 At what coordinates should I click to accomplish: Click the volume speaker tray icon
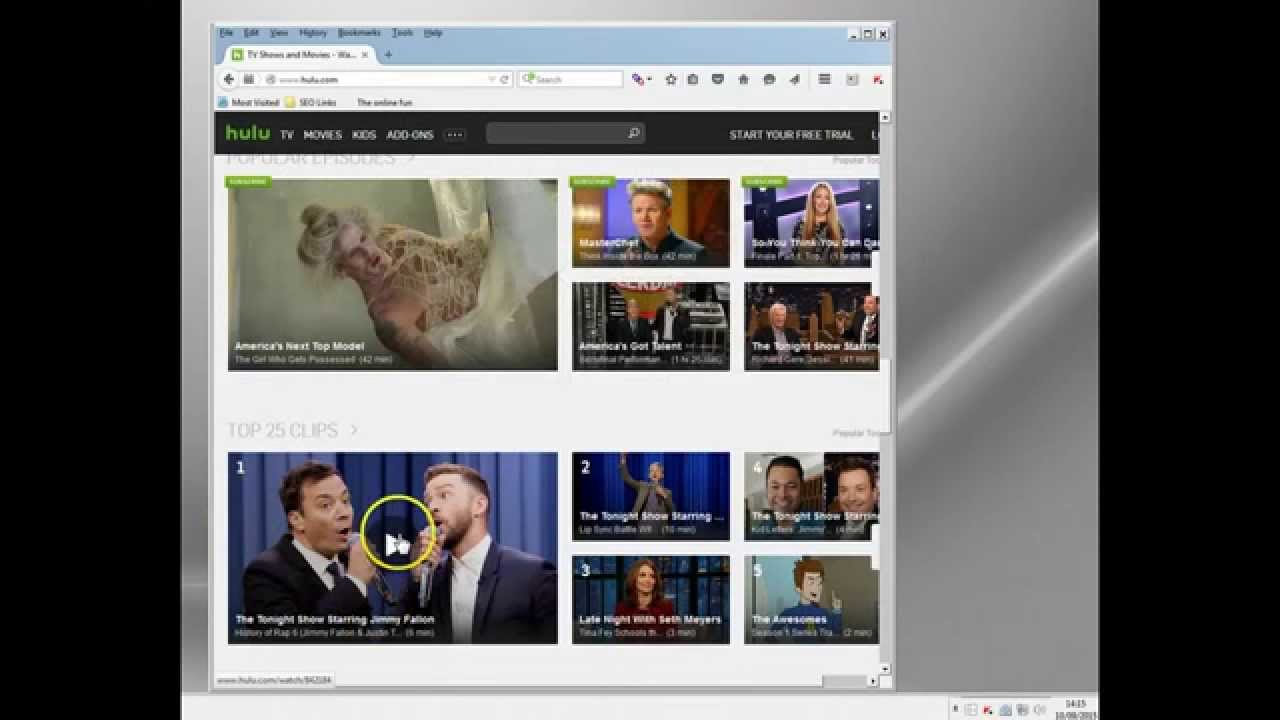coord(1039,709)
